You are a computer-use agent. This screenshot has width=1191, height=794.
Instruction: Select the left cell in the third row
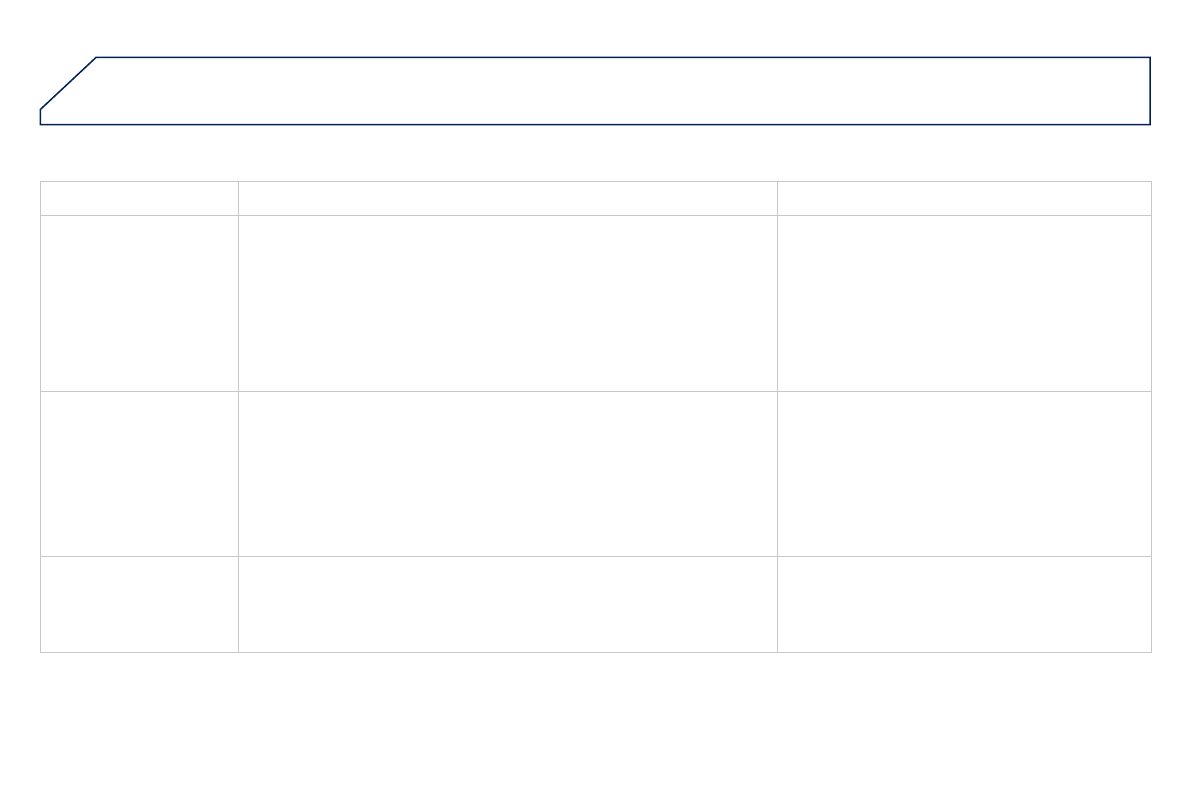click(139, 474)
